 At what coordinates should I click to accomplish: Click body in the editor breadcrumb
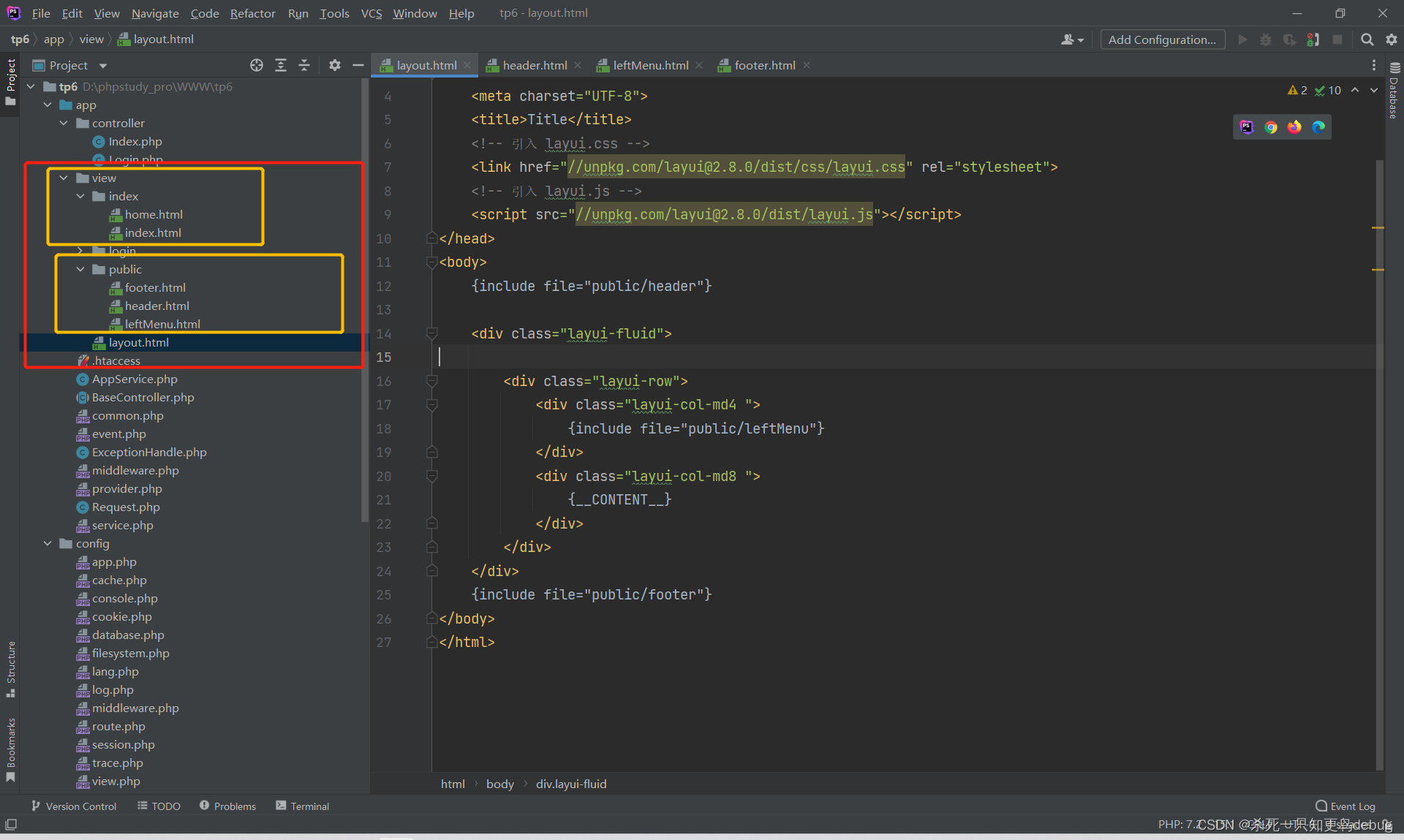pyautogui.click(x=500, y=784)
